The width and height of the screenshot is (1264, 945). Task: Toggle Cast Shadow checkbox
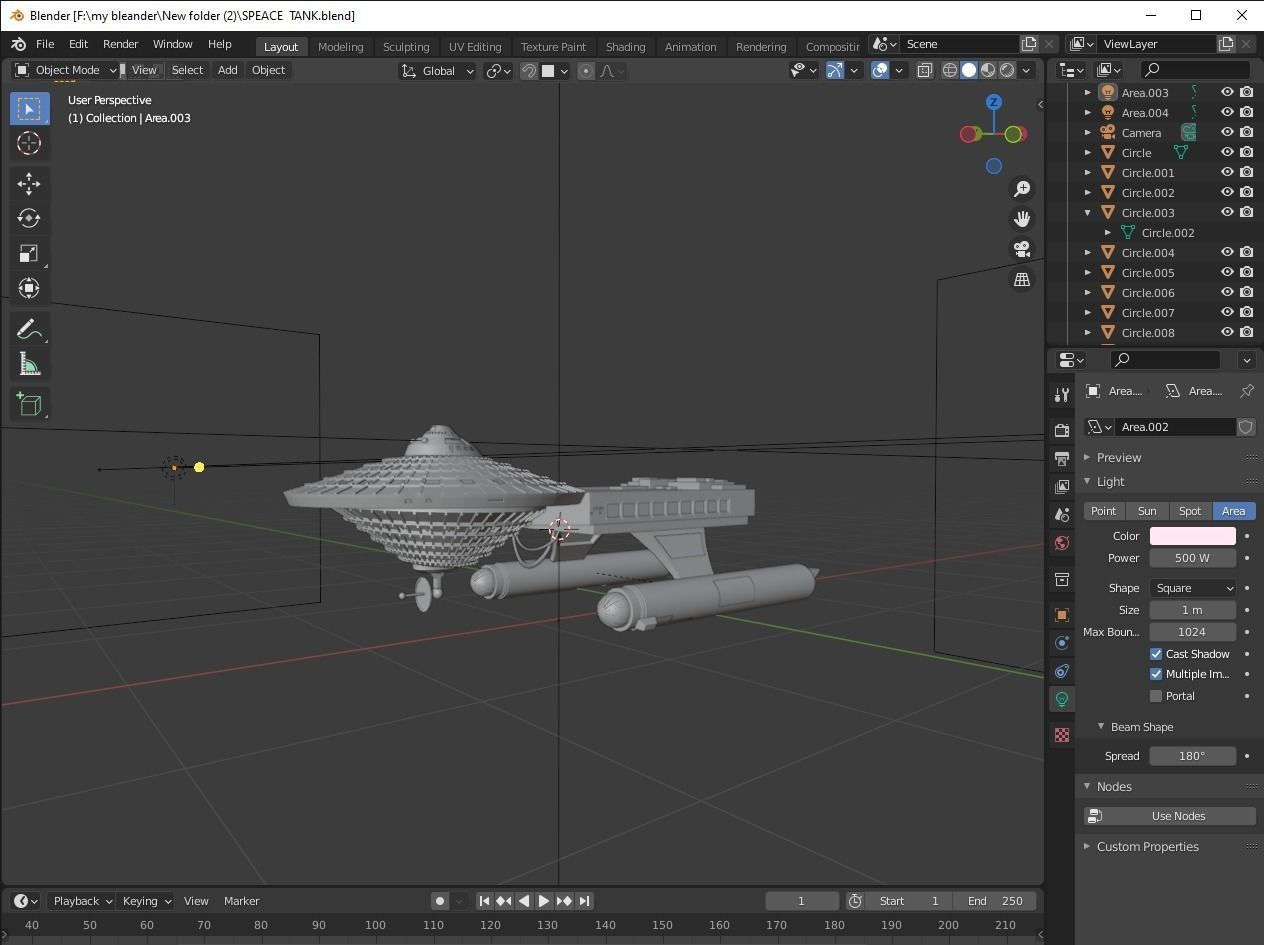coord(1156,654)
